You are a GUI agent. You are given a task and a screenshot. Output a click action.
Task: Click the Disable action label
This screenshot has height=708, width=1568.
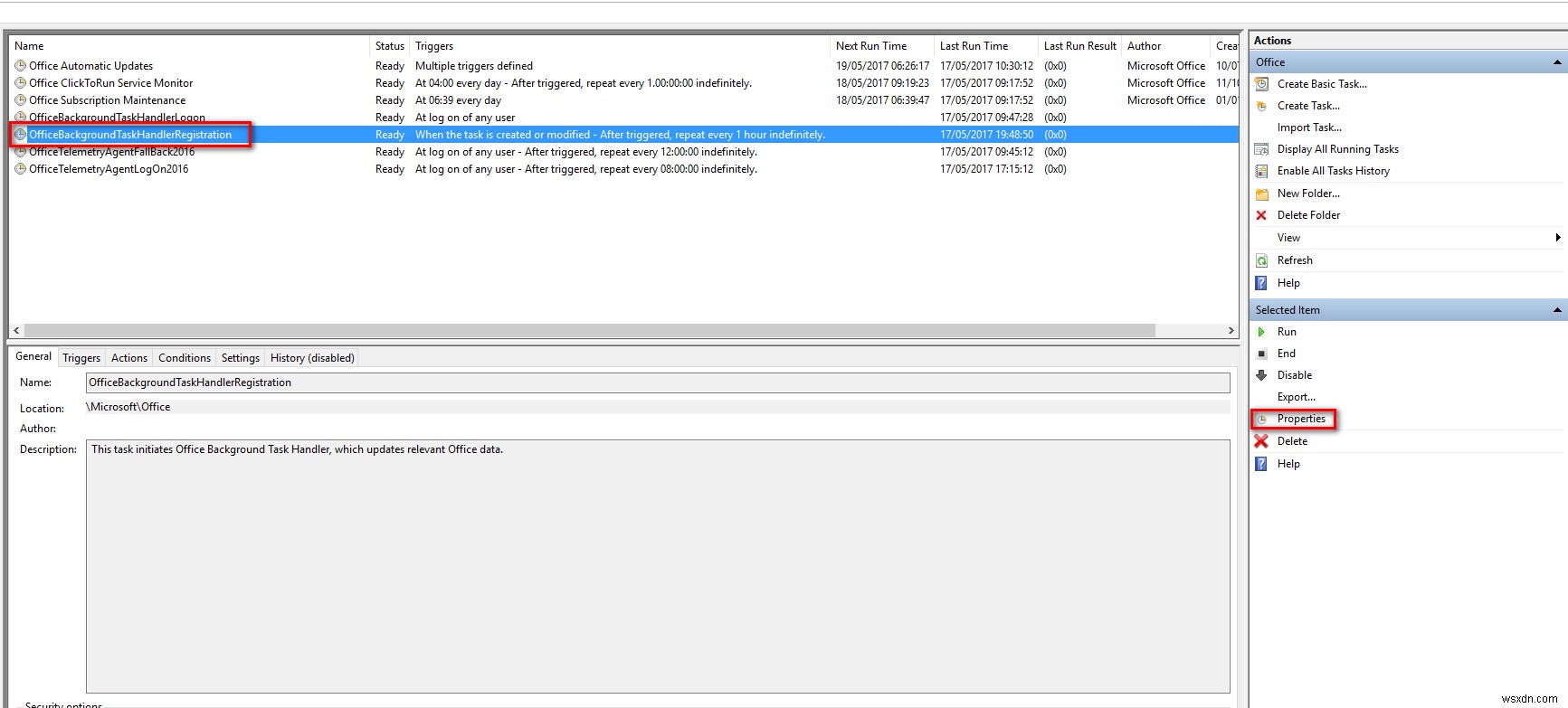1295,375
